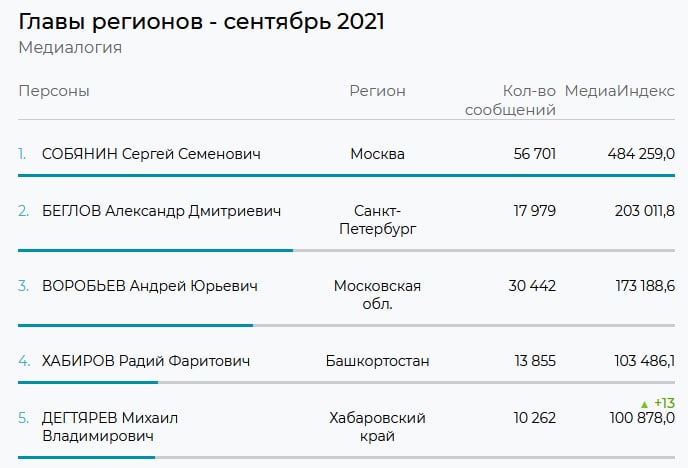Screen dimensions: 688x468
Task: Click the Санкт-Петербург region cell
Action: 377,220
